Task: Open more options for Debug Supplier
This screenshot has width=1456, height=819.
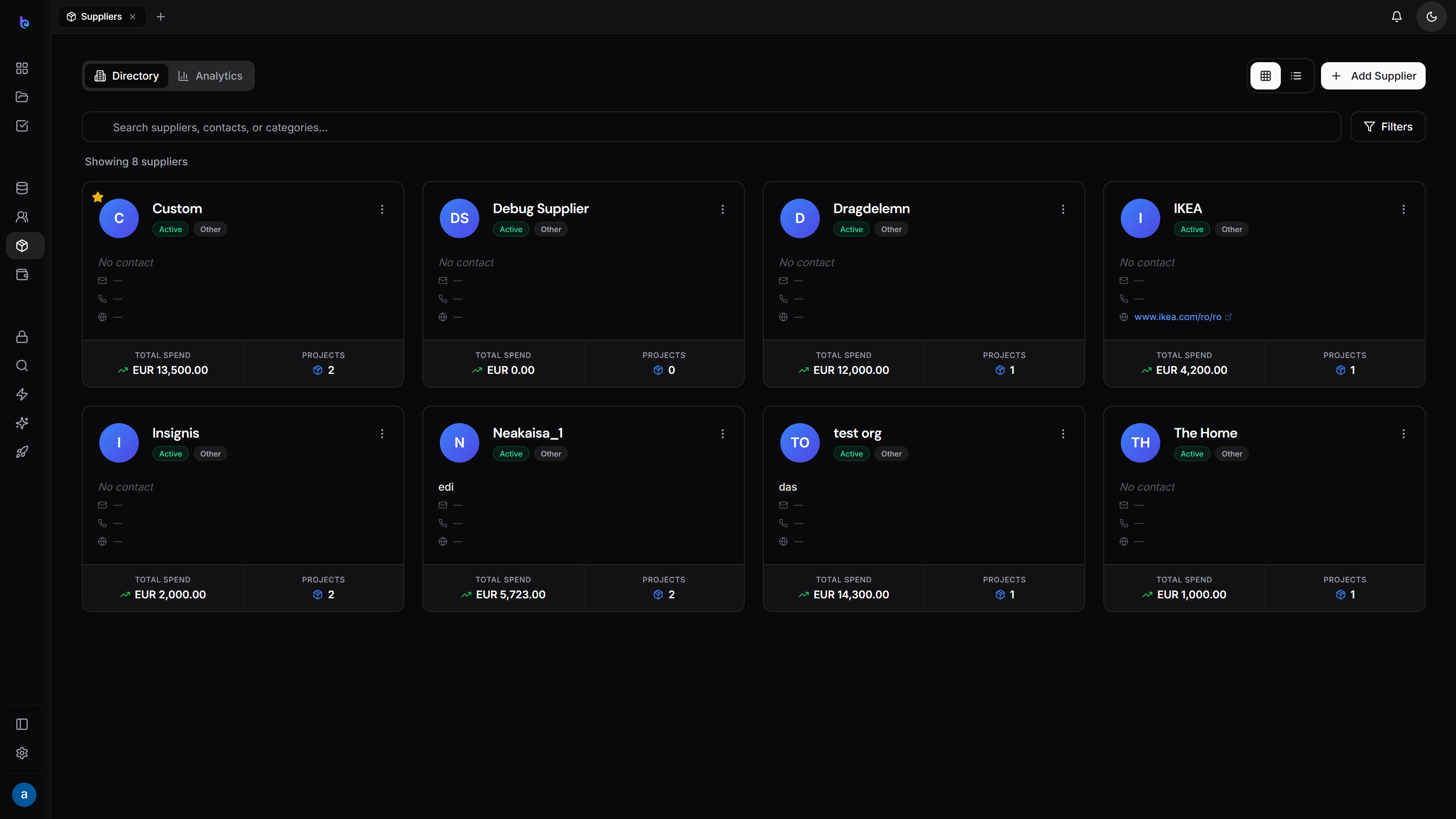Action: point(722,209)
